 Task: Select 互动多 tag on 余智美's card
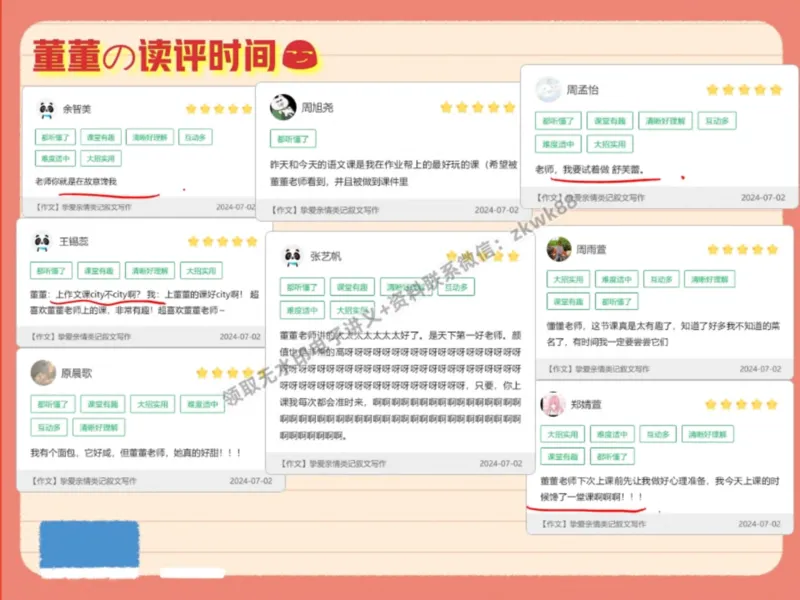point(195,137)
